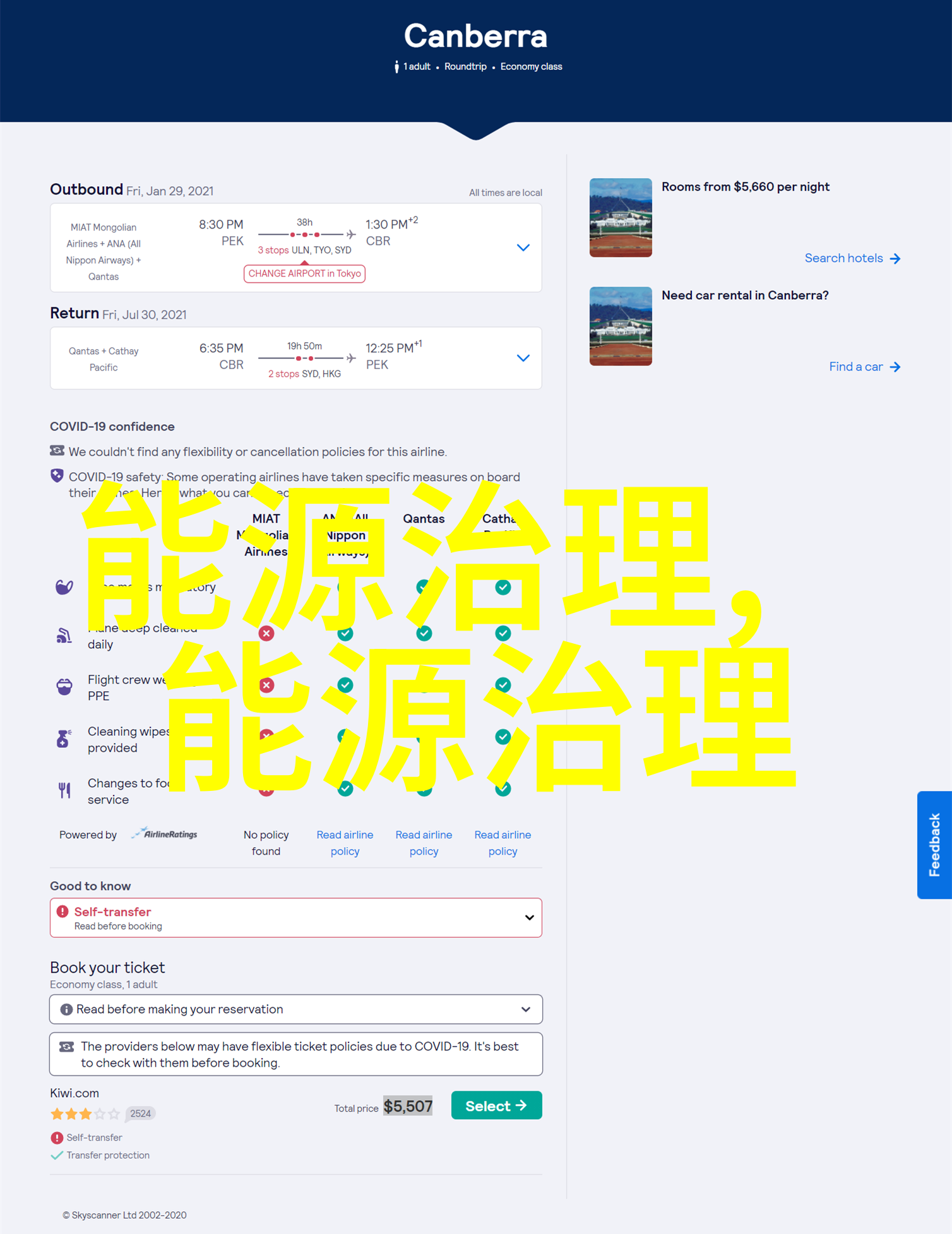Click 'Rooms from $5,660 per night' text

point(746,187)
